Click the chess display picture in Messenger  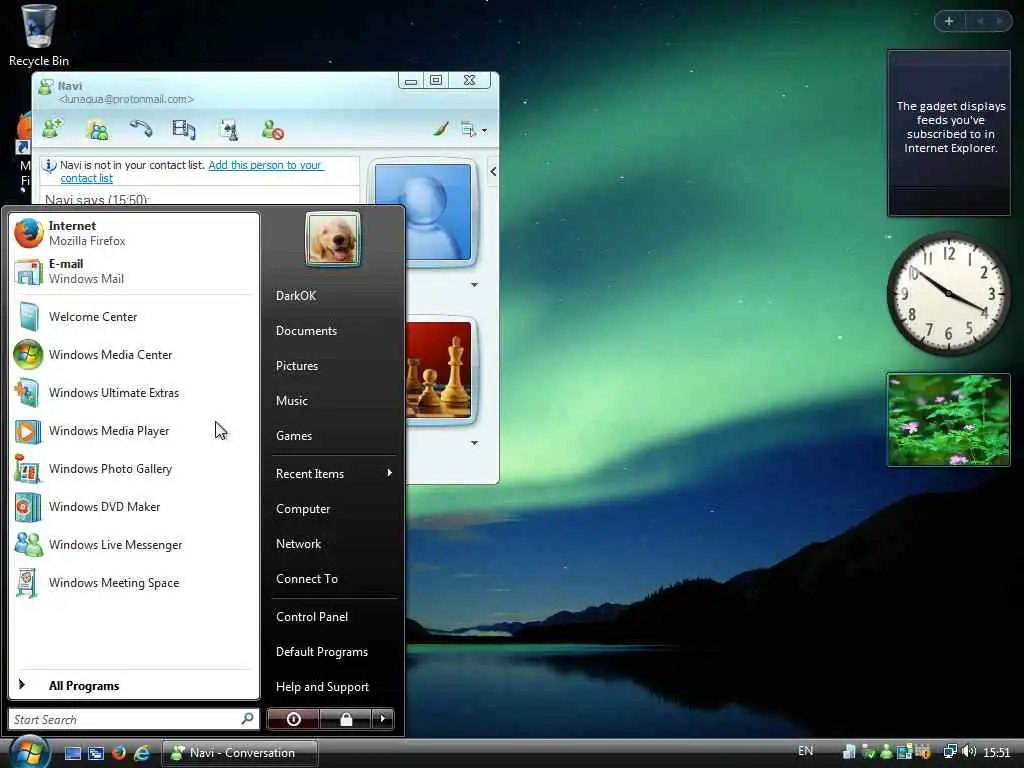point(439,370)
